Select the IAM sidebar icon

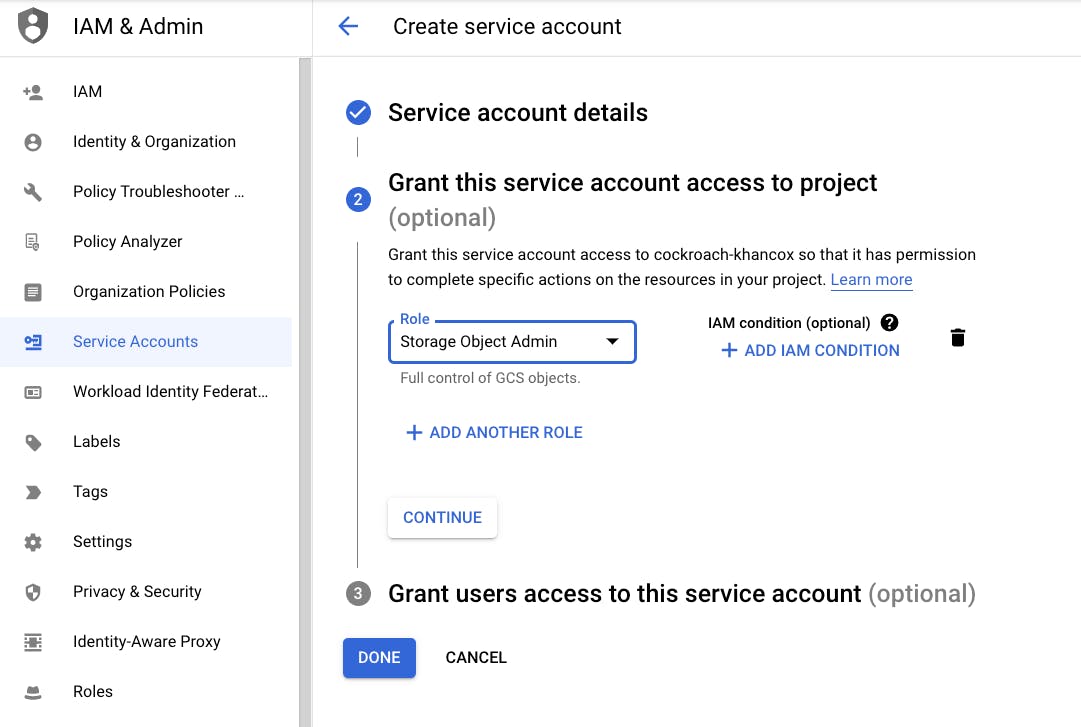click(33, 91)
